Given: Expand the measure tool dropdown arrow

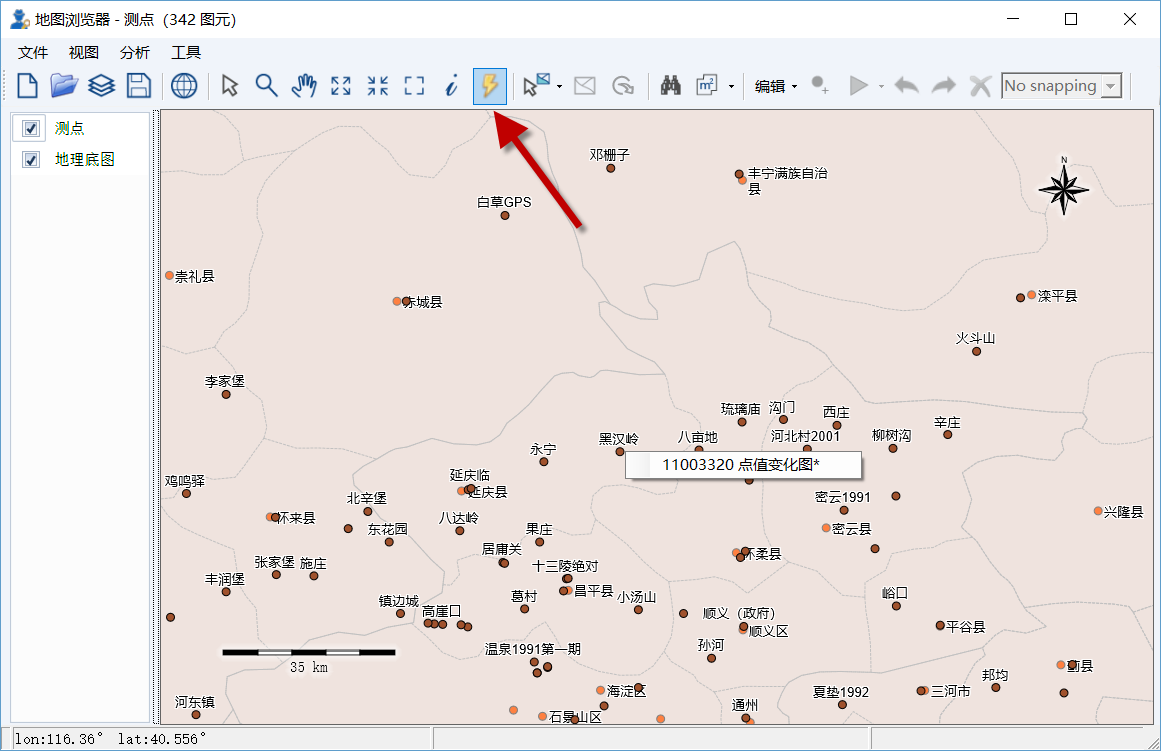Looking at the screenshot, I should (x=732, y=87).
